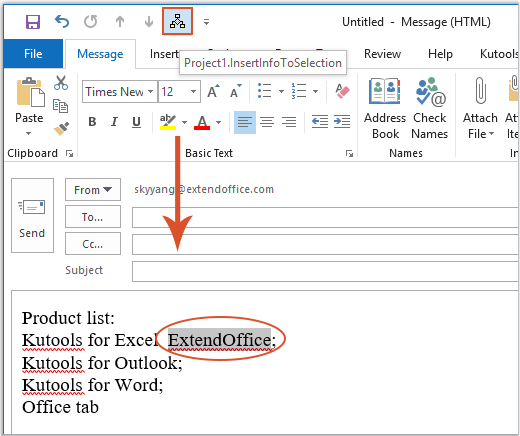Click the 'Office tab' line
Image resolution: width=520 pixels, height=436 pixels.
[60, 407]
